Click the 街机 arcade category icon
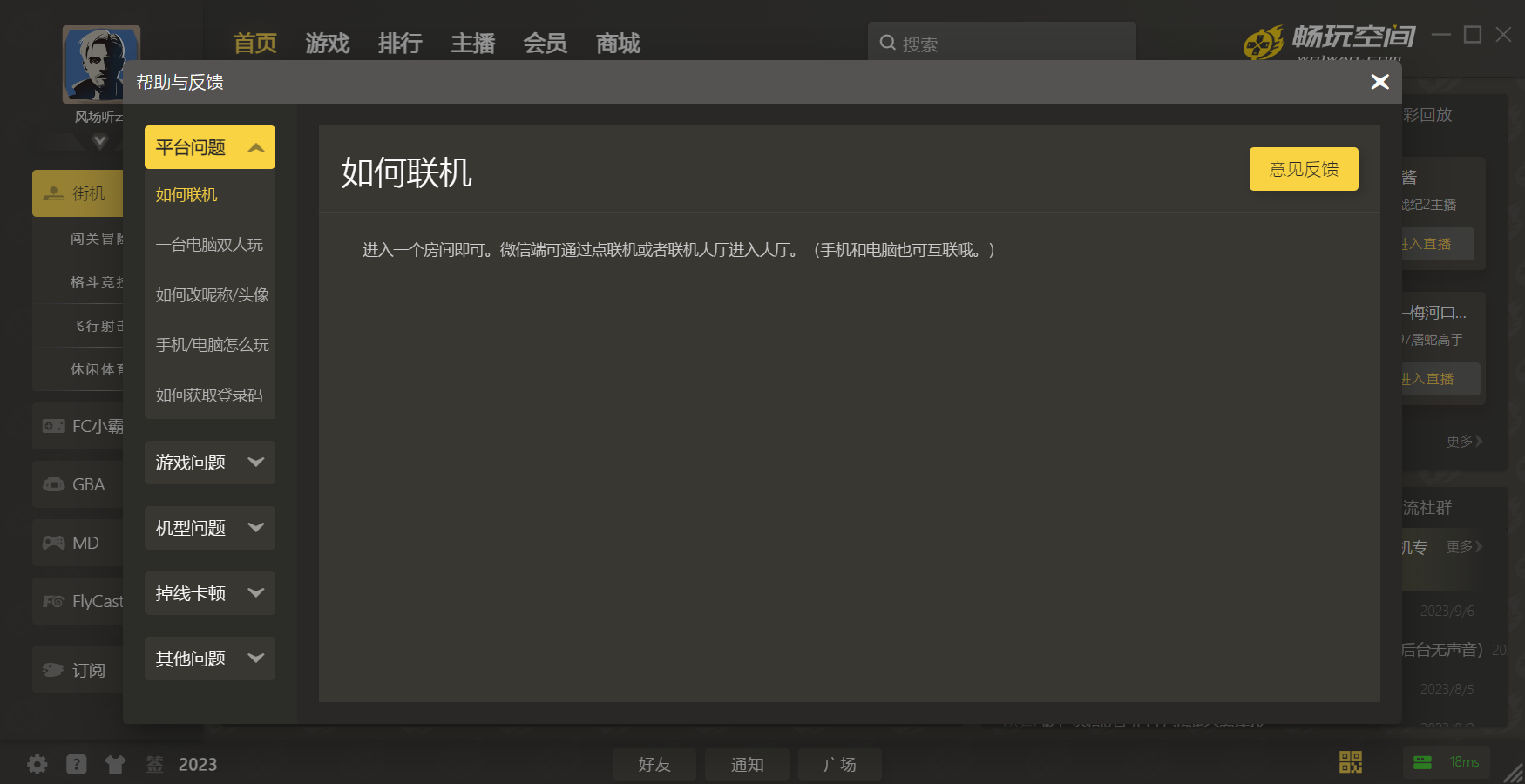1525x784 pixels. pos(54,193)
